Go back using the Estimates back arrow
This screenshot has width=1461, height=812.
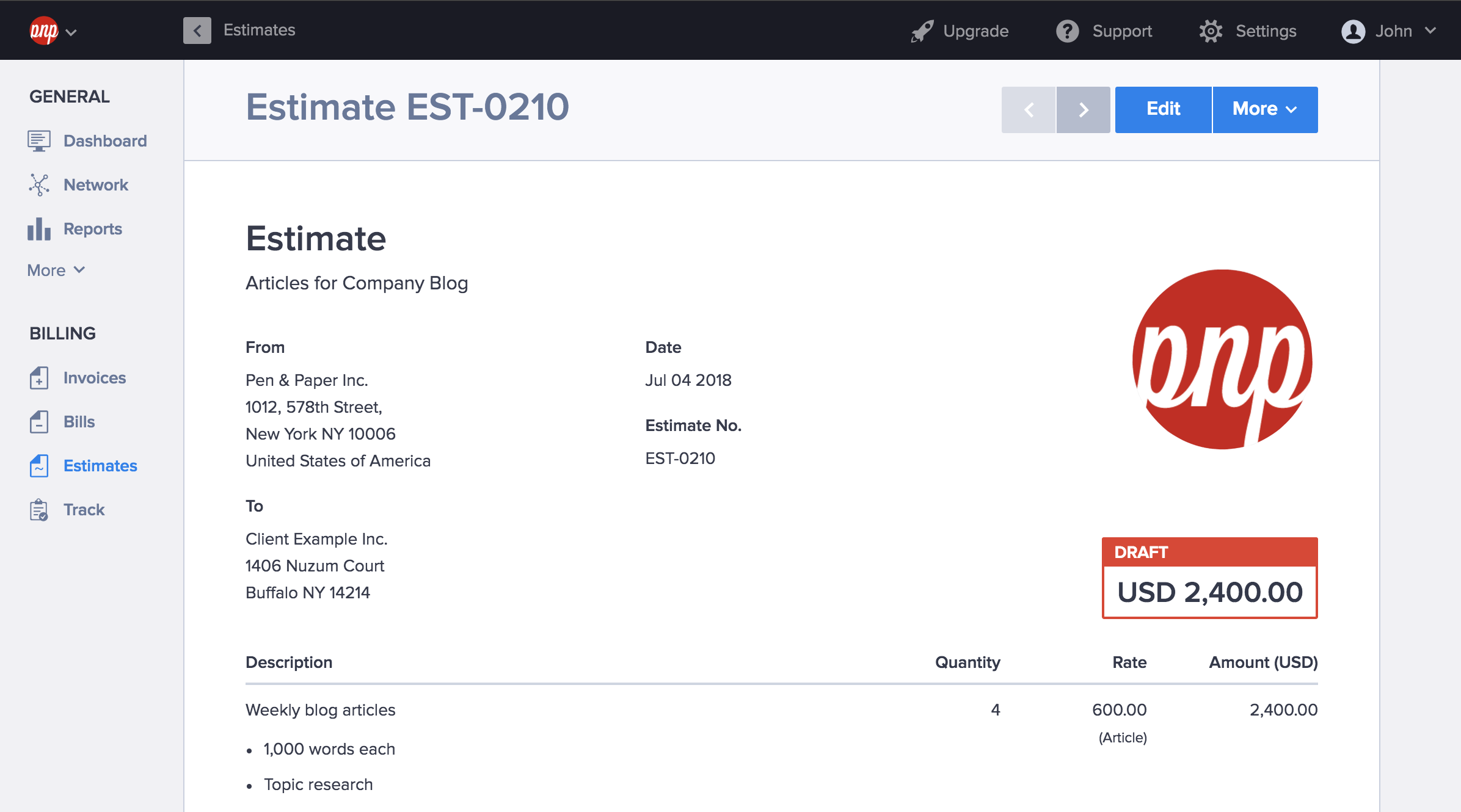click(x=197, y=31)
